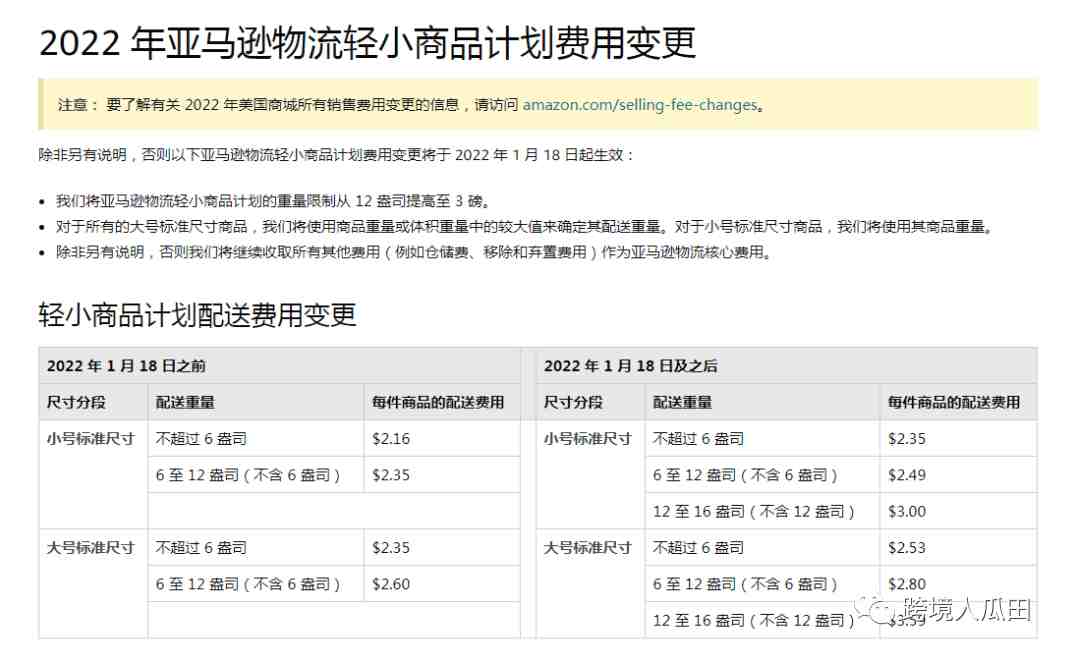Click the bullet about raising the weight limit to 3 磅
Image resolution: width=1066 pixels, height=656 pixels.
pos(273,201)
